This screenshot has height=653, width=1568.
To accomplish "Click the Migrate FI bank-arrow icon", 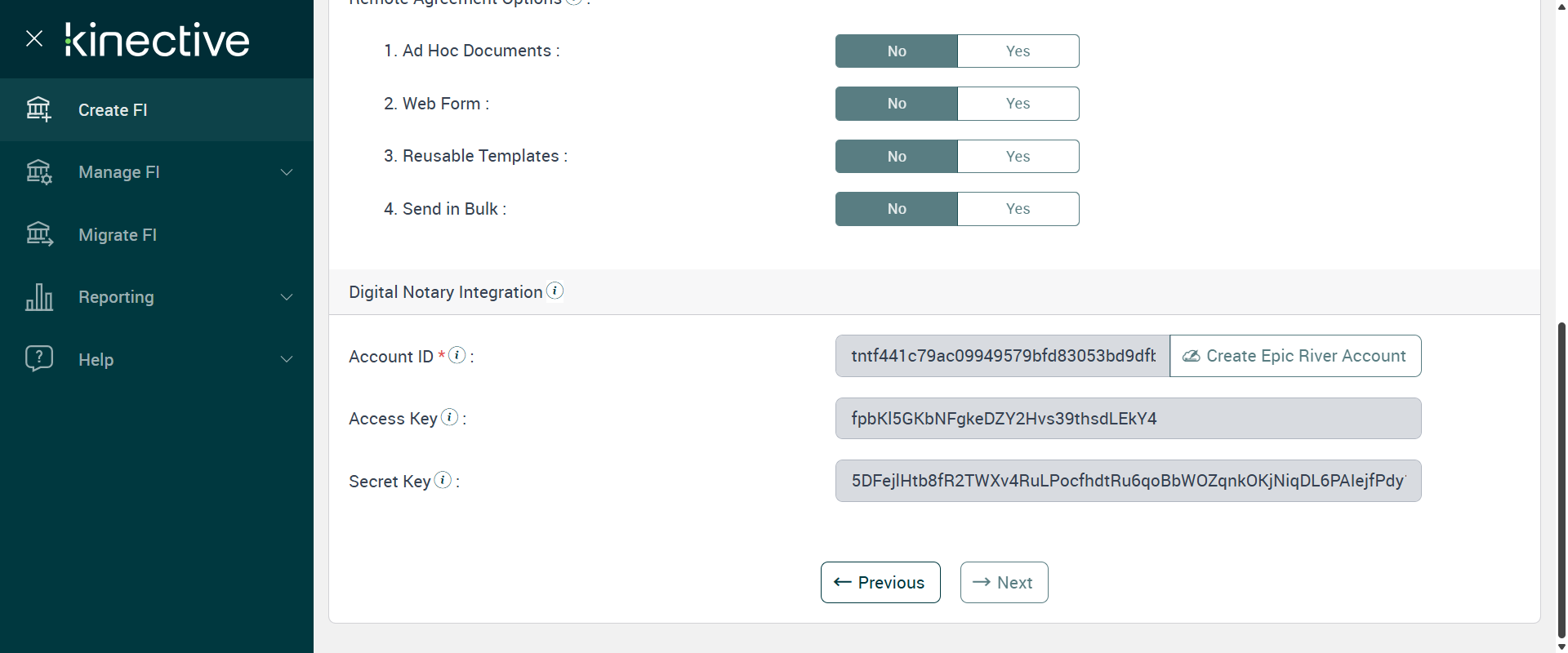I will point(38,234).
